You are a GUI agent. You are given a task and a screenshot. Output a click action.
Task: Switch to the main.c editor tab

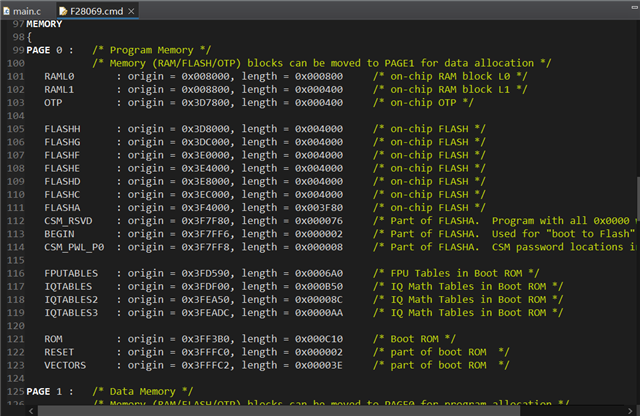[x=28, y=10]
